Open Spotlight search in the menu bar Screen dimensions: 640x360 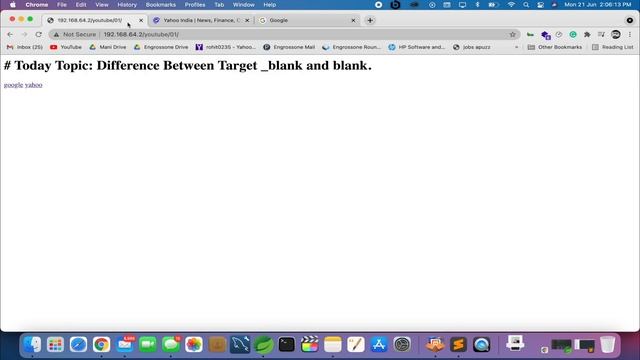526,5
